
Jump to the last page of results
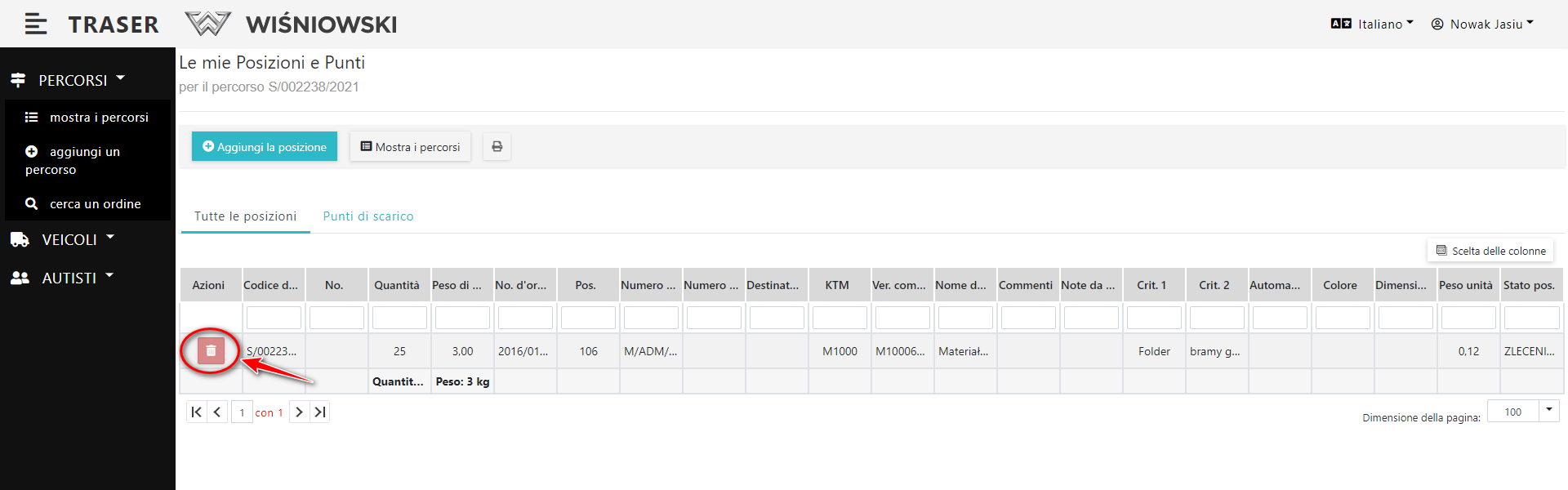coord(320,412)
